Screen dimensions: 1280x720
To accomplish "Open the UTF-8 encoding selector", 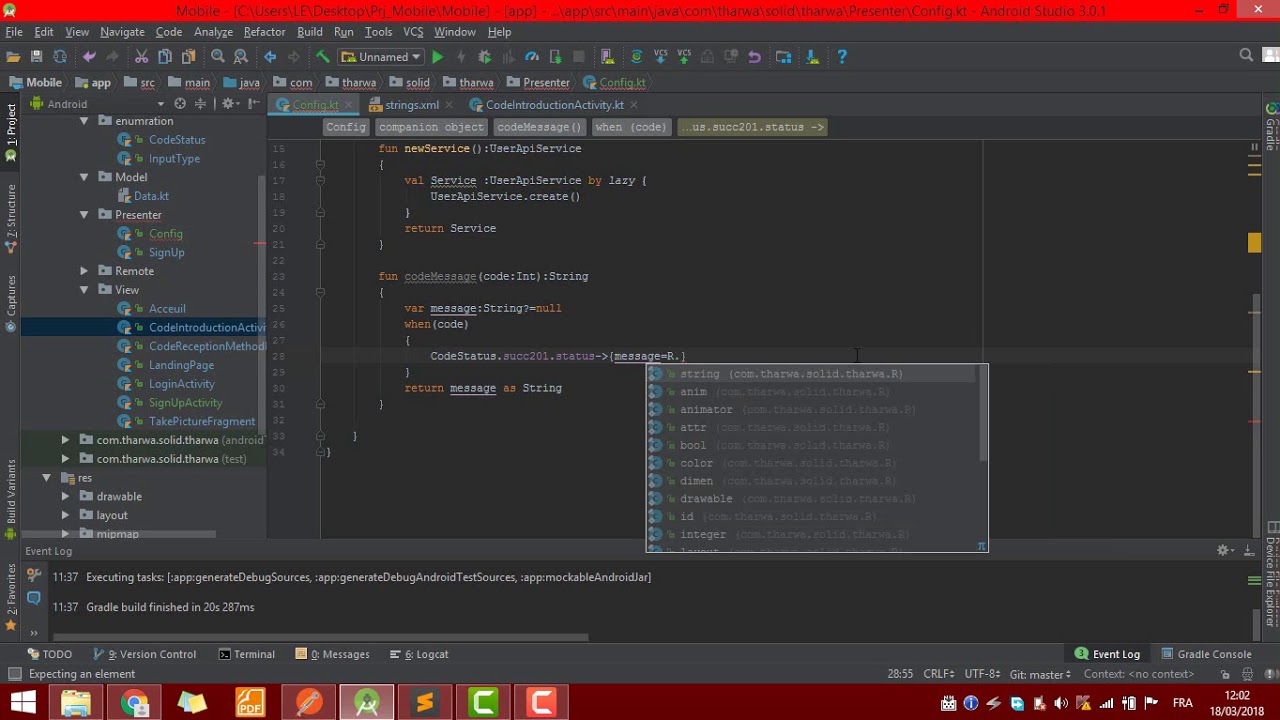I will [x=982, y=674].
